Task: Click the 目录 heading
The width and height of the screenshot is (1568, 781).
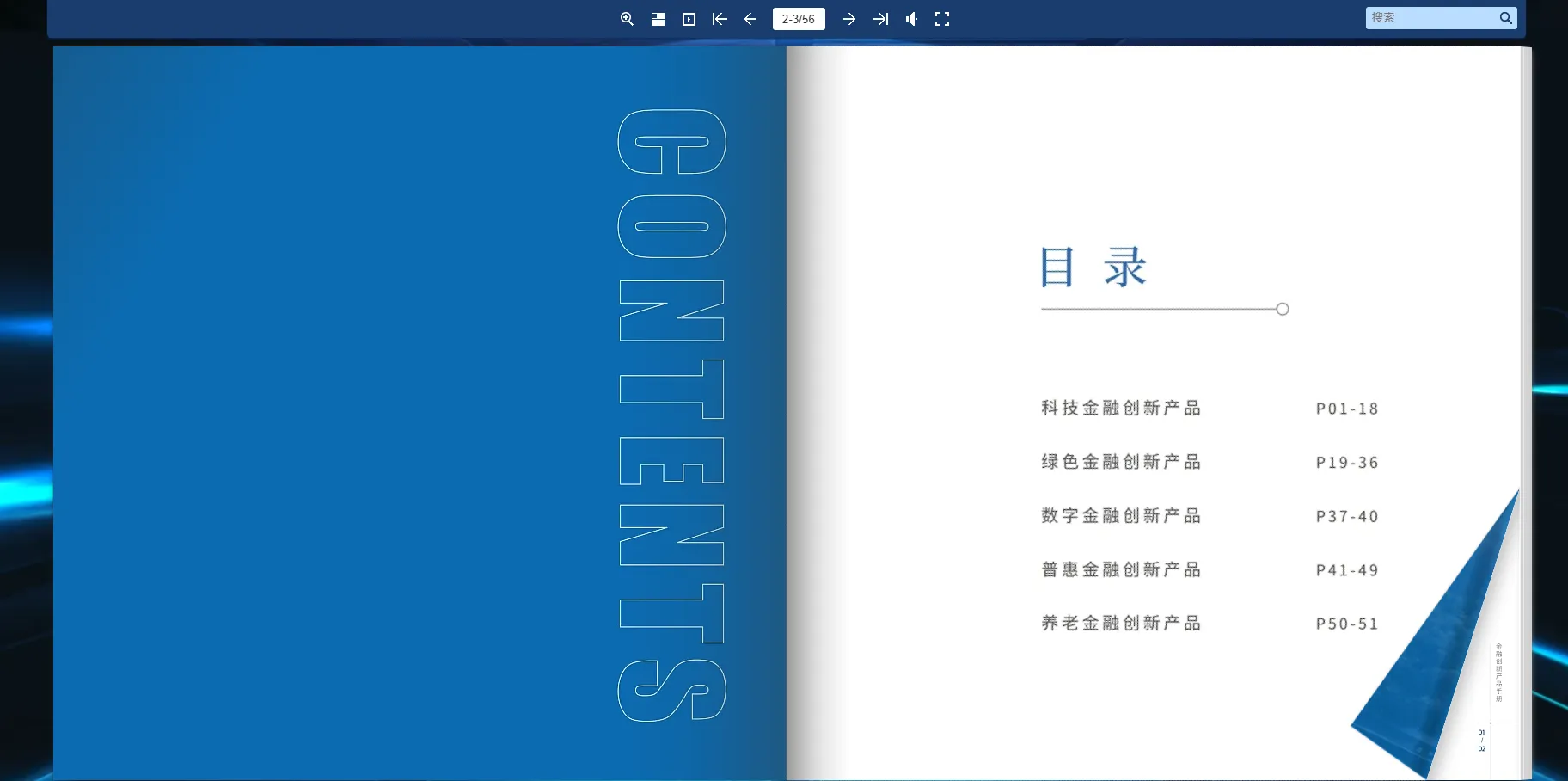Action: (x=1093, y=267)
